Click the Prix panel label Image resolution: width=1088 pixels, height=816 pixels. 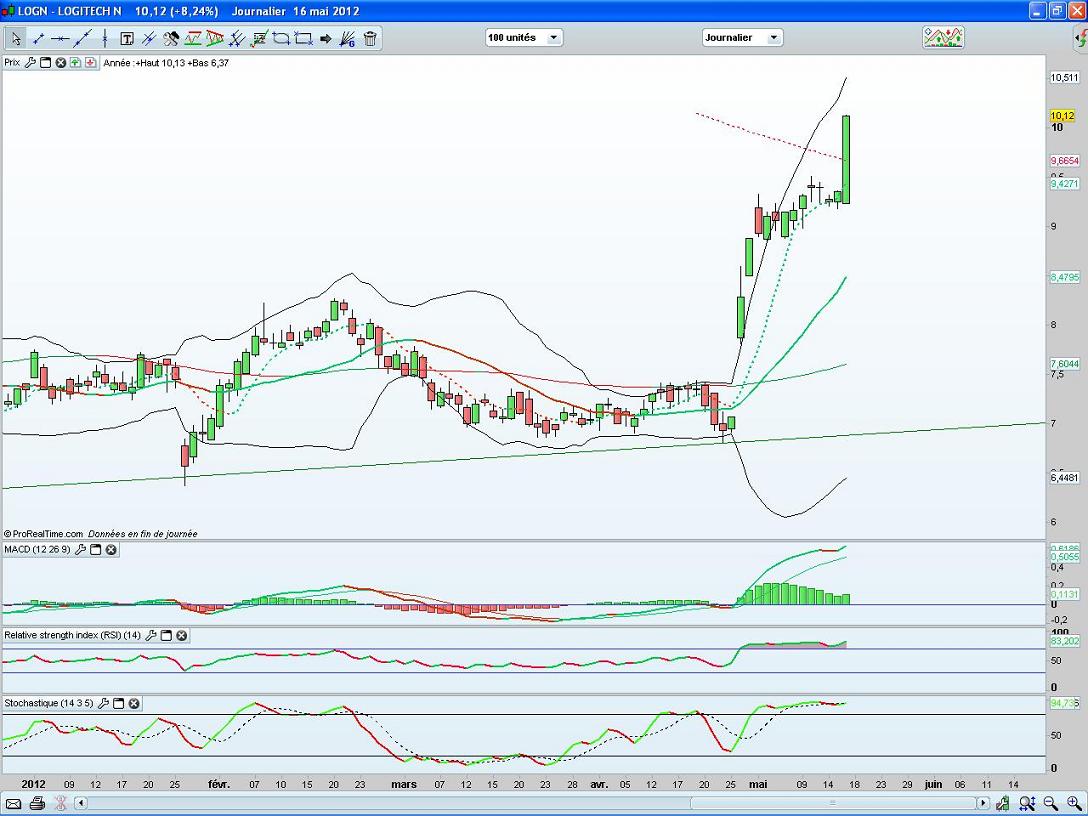(12, 62)
